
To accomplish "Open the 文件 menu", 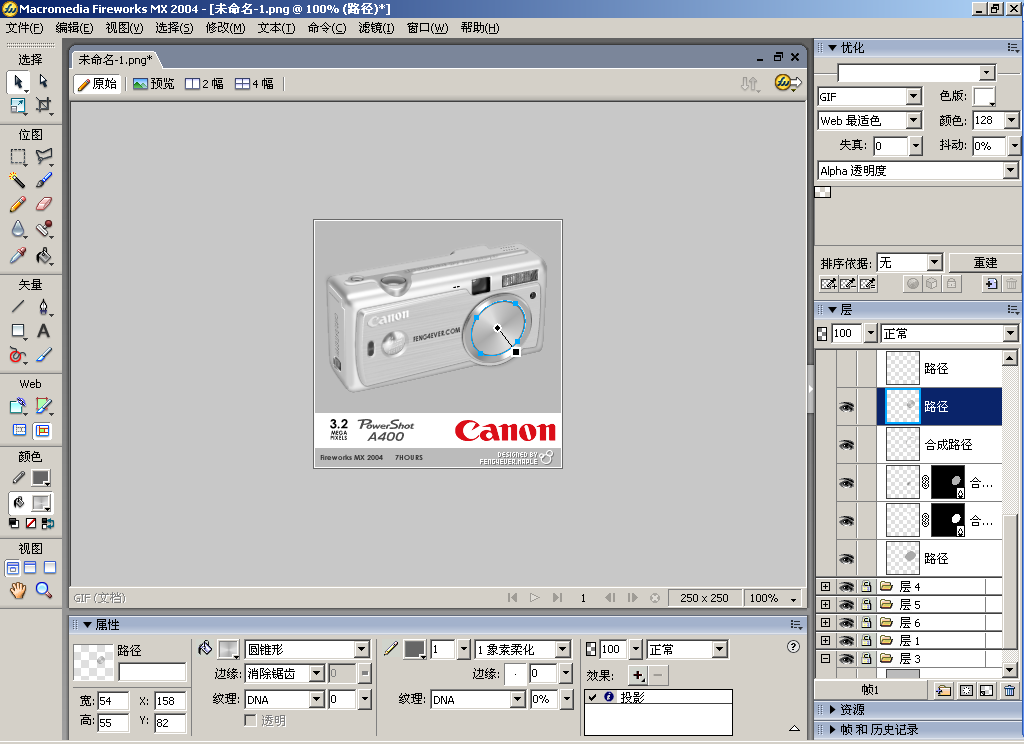I will (24, 27).
